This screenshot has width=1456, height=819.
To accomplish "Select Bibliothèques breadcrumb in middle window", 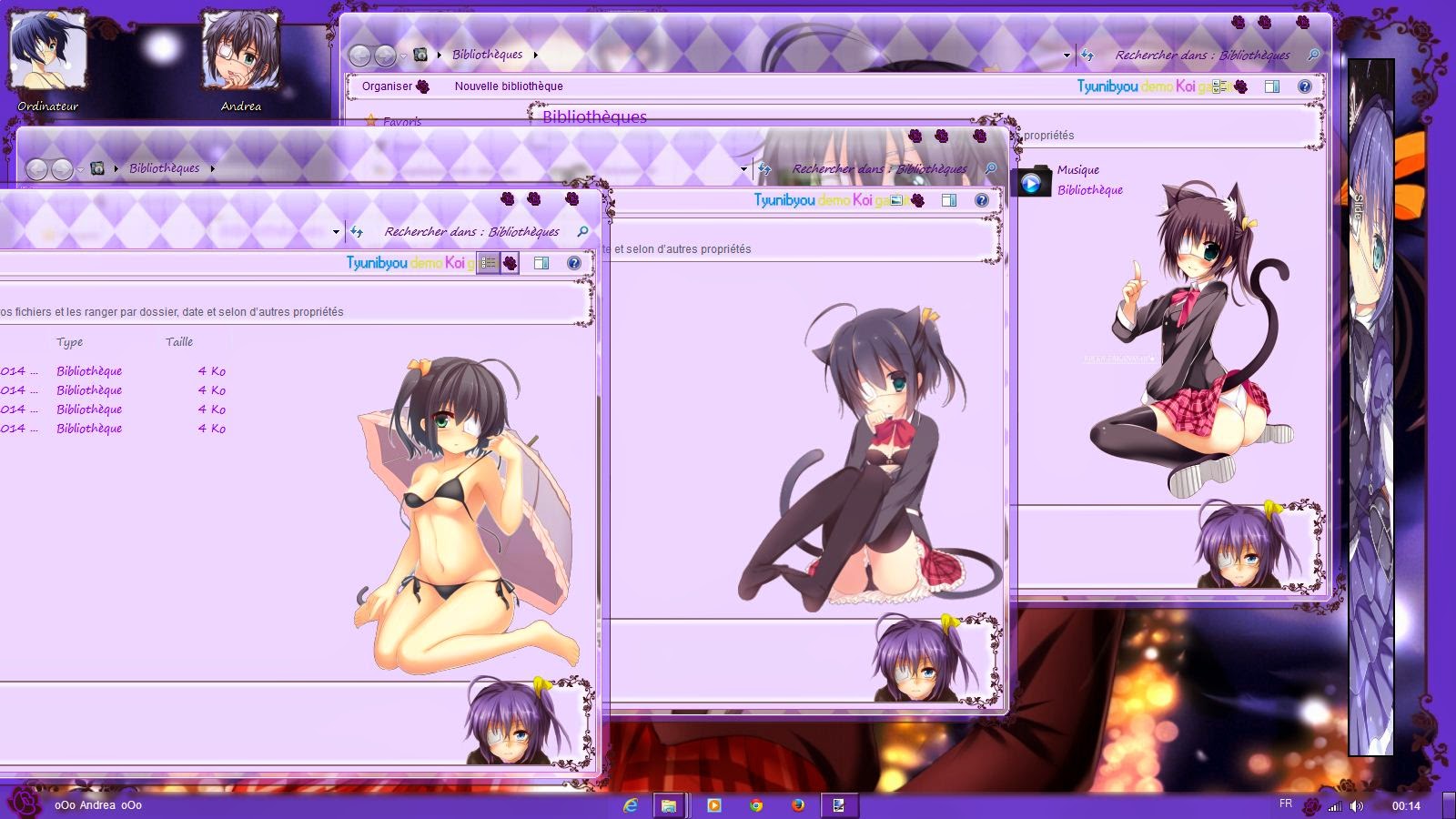I will point(164,168).
